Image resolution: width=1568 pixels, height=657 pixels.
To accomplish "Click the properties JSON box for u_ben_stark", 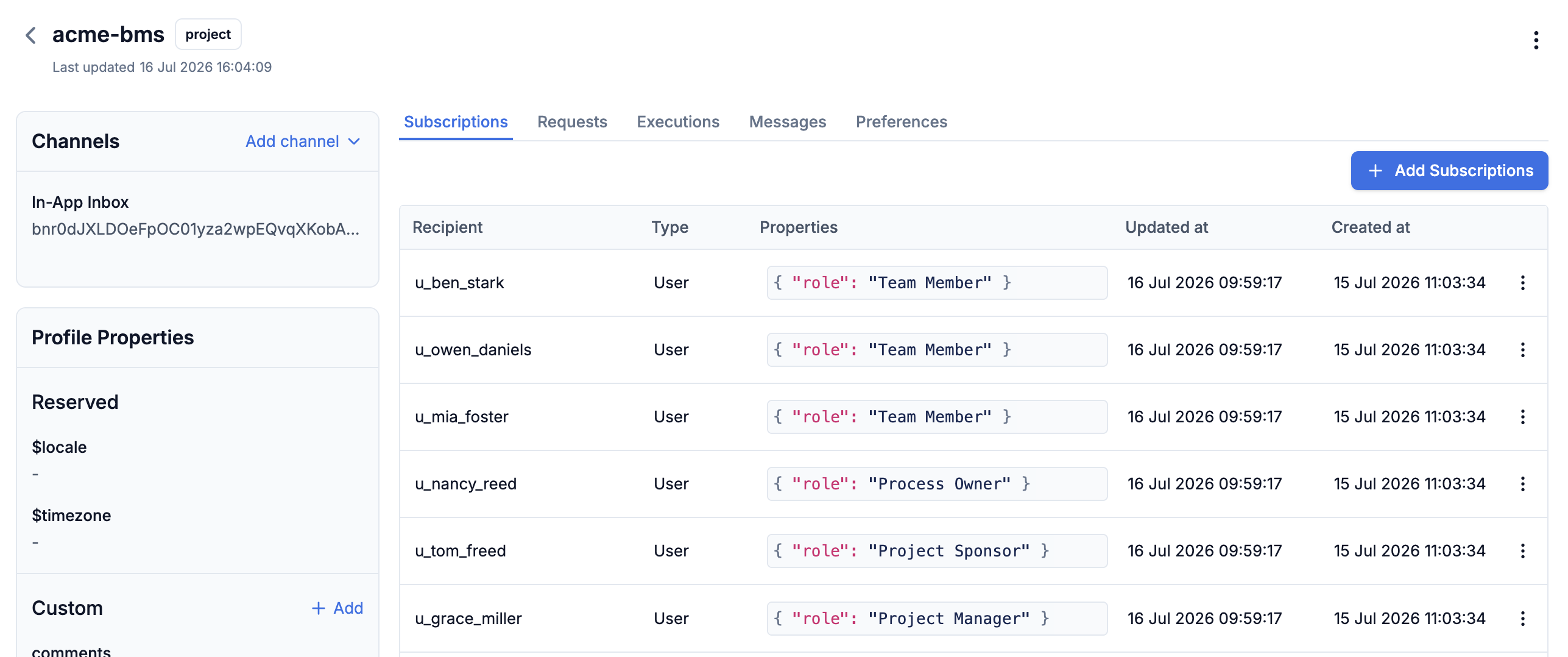I will tap(937, 283).
